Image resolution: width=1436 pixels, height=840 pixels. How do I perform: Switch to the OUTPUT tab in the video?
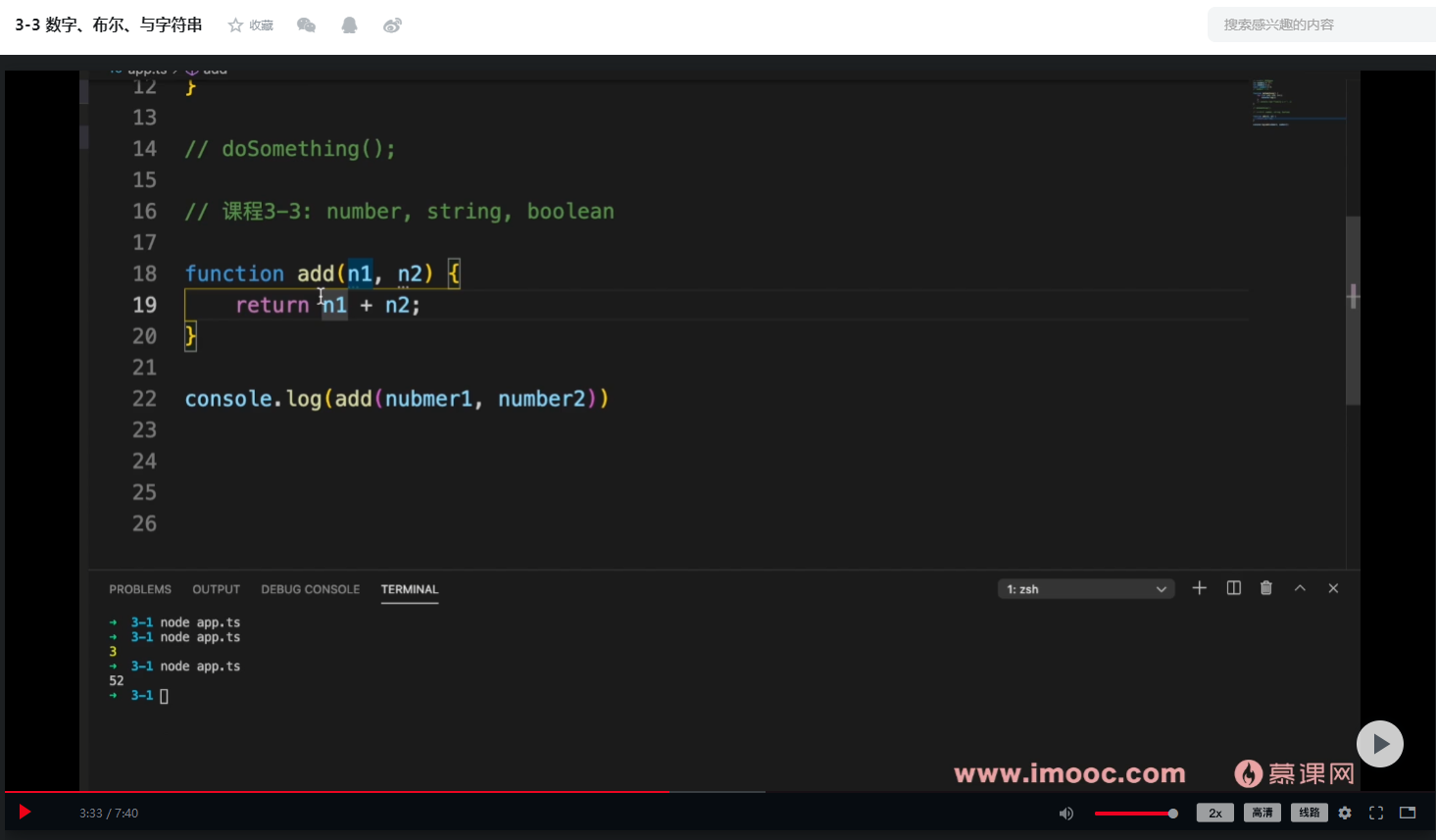(217, 589)
